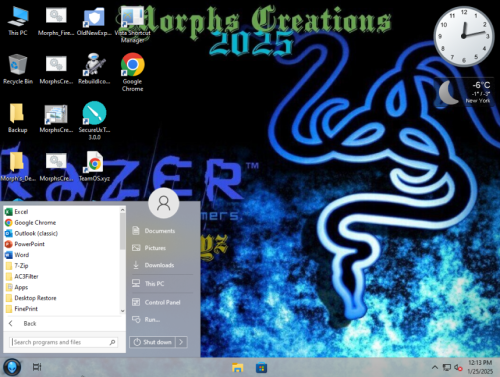This screenshot has width=500, height=377.
Task: Click the MorphsCre icon beside TeamOS.xyz
Action: [x=56, y=166]
